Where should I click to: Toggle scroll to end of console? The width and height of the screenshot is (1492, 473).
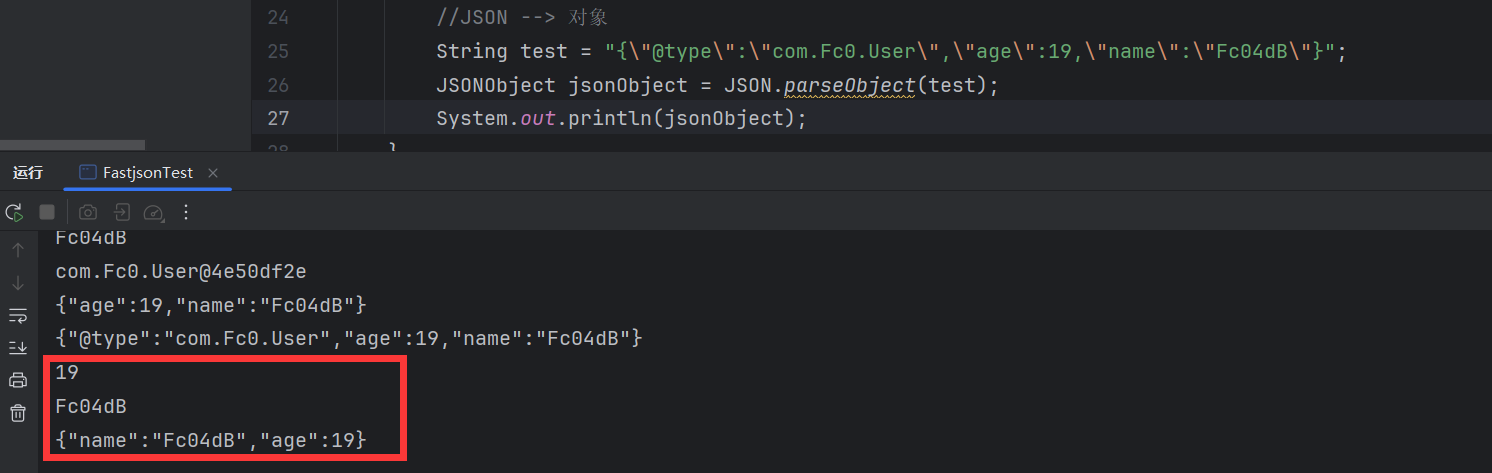click(x=18, y=348)
